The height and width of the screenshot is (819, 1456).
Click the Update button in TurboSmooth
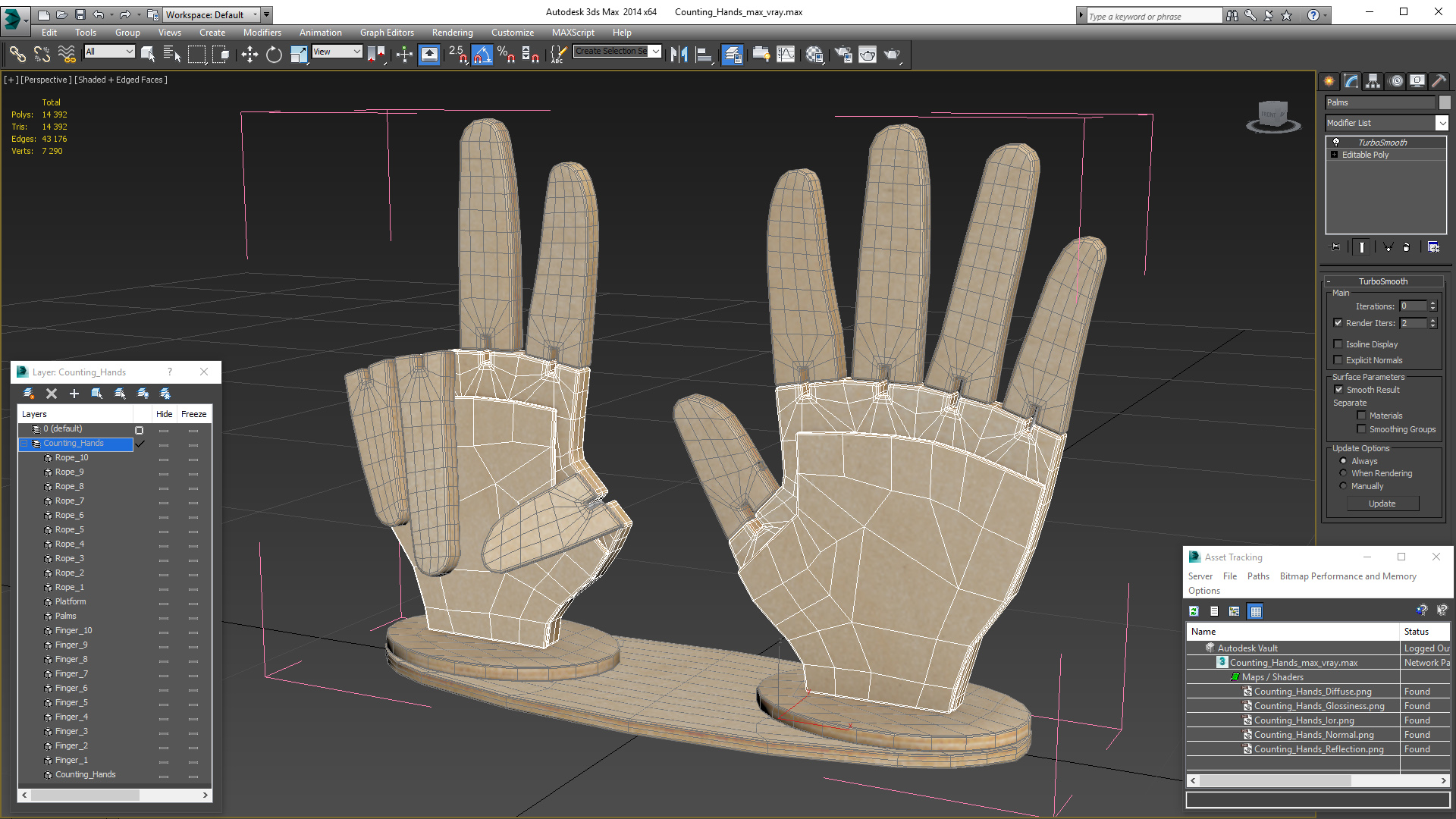coord(1382,504)
